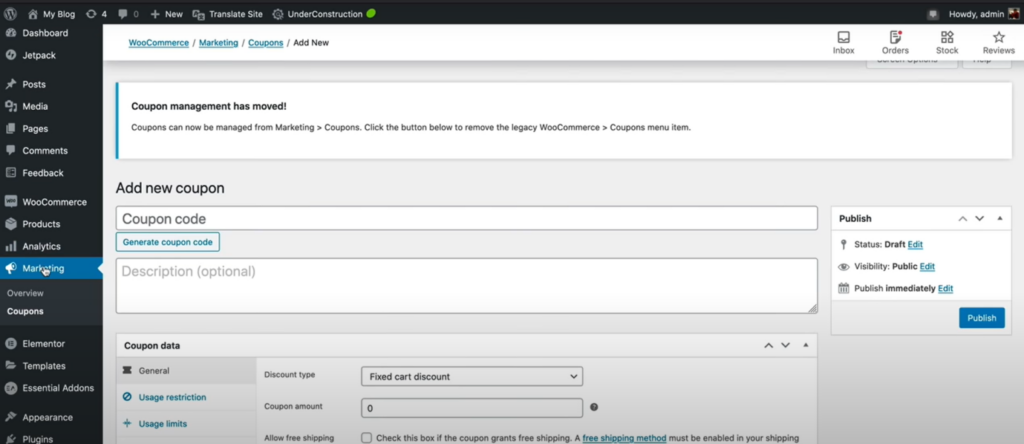The width and height of the screenshot is (1024, 444).
Task: Click the Analytics bar chart icon
Action: pos(10,246)
